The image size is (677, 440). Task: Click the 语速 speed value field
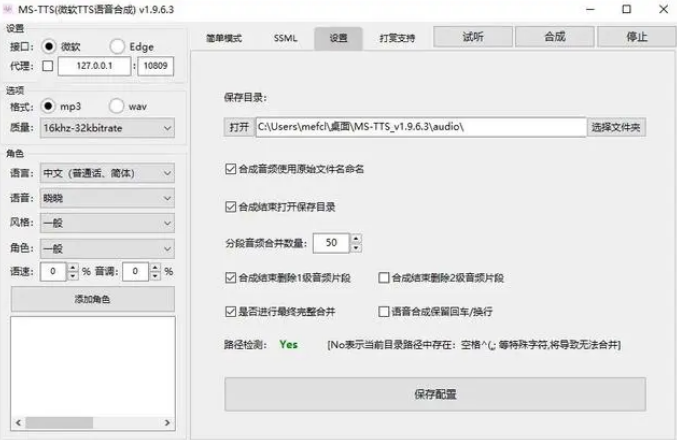[x=53, y=272]
